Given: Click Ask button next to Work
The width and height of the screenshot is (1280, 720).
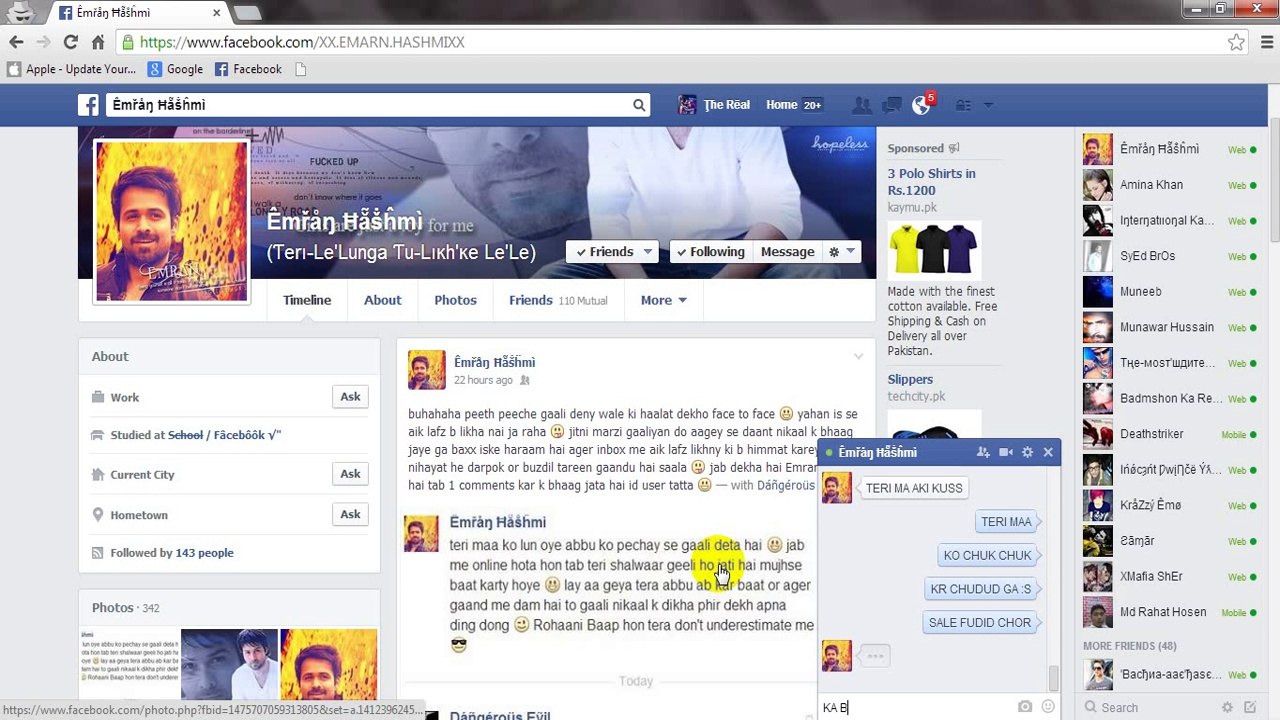Looking at the screenshot, I should coord(350,397).
